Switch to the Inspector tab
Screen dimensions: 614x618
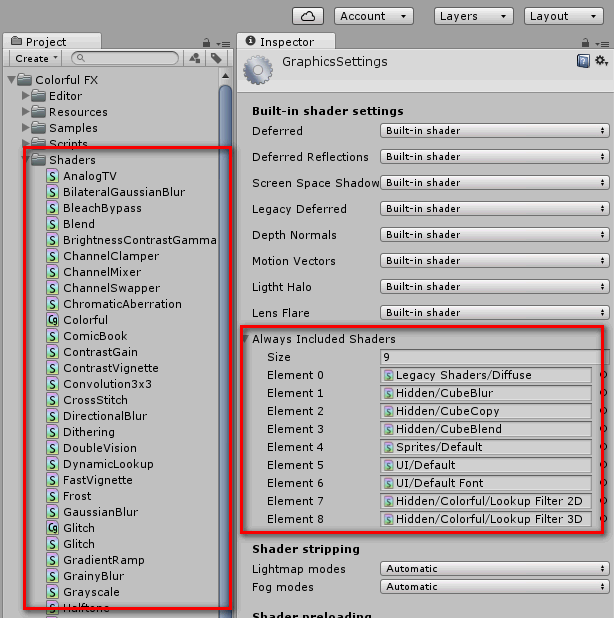click(x=287, y=41)
